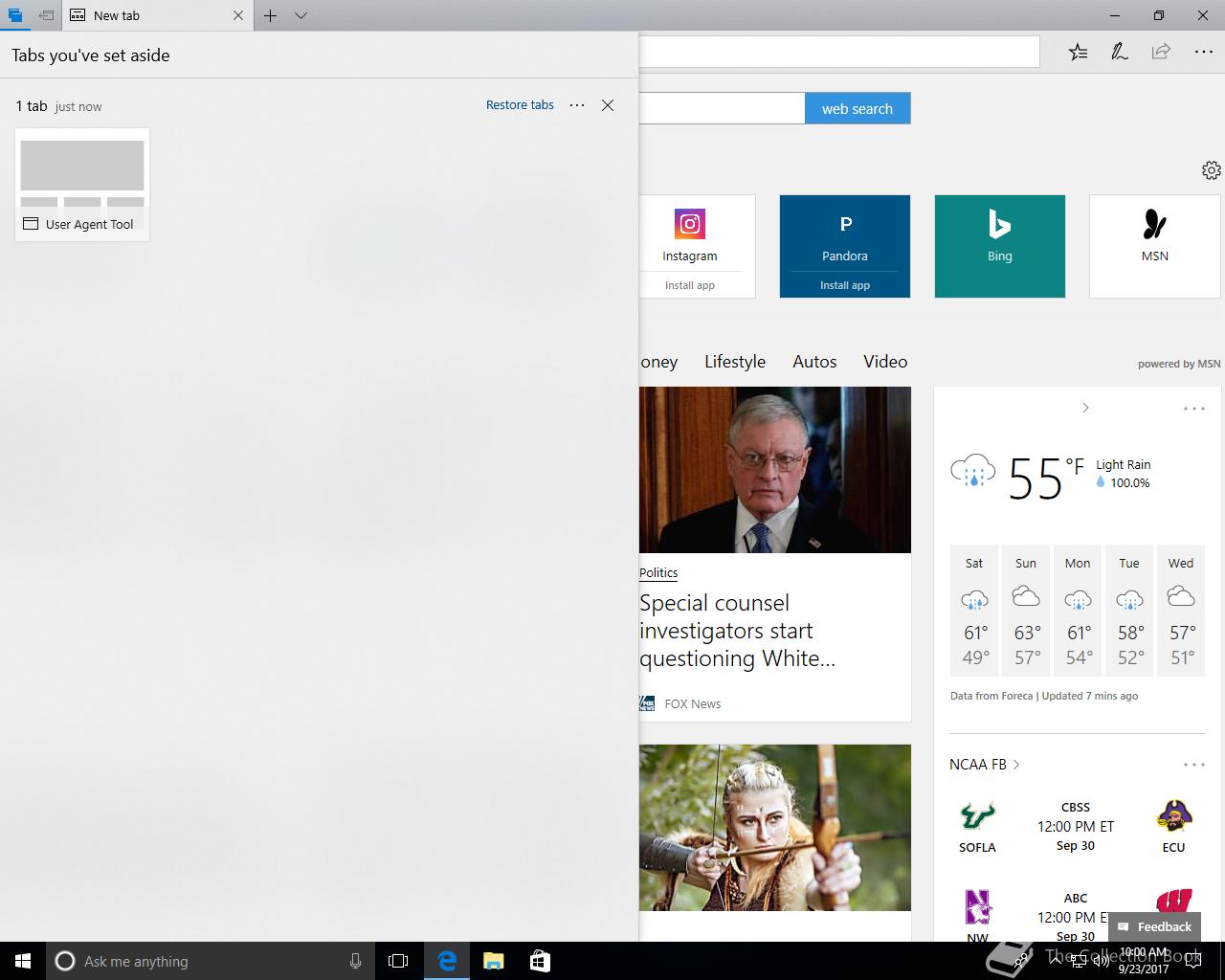
Task: Click Install app under Instagram
Action: (x=690, y=285)
